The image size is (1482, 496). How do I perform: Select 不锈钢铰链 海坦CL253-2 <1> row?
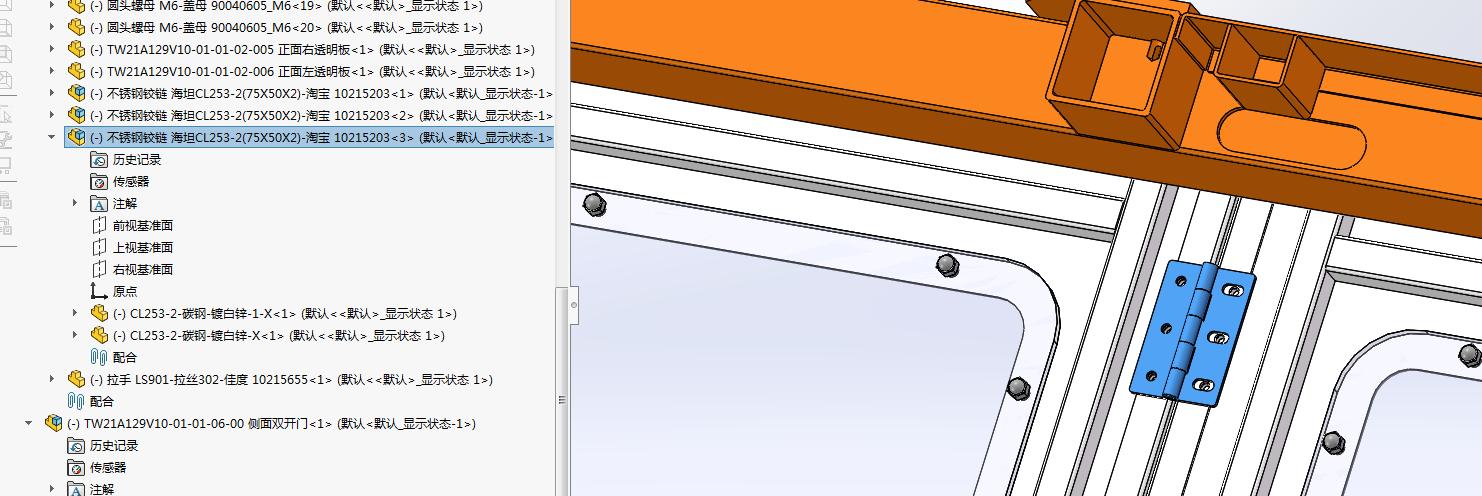click(321, 94)
